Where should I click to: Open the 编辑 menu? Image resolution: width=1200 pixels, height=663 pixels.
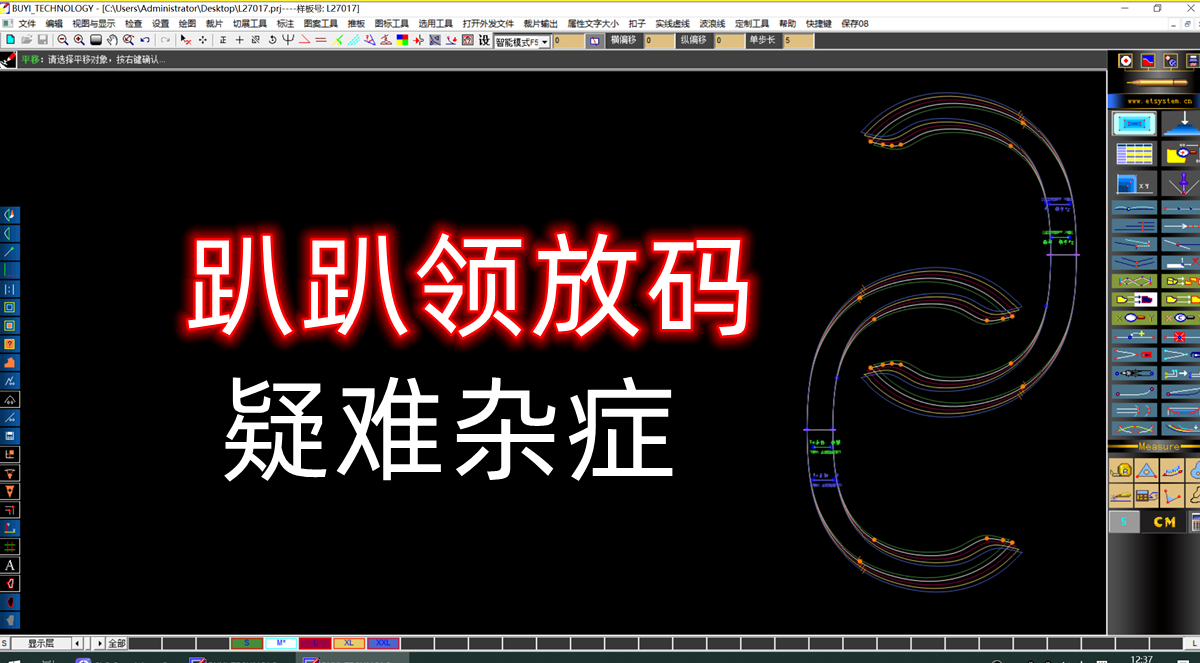pyautogui.click(x=54, y=23)
